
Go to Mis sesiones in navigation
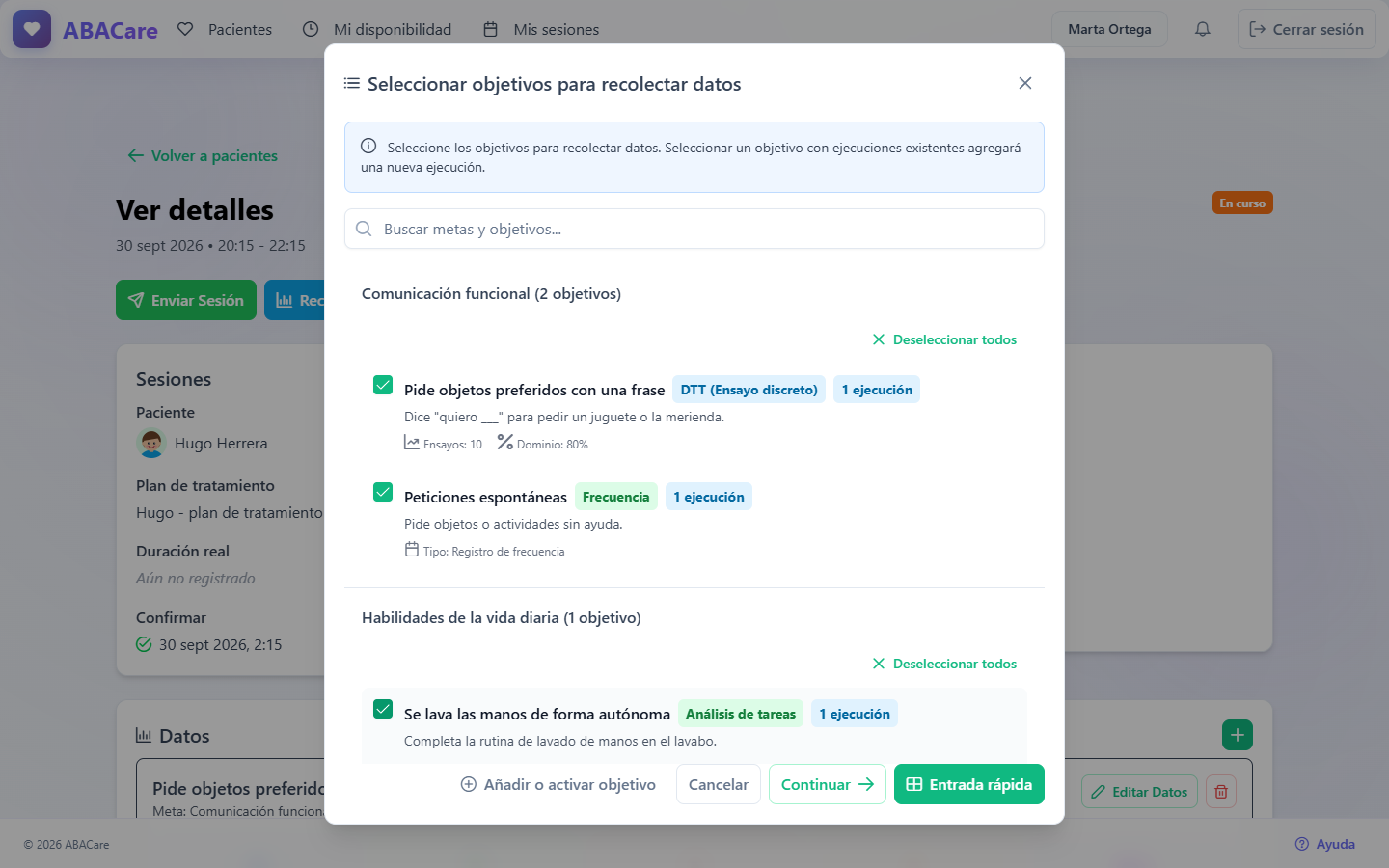pyautogui.click(x=541, y=29)
